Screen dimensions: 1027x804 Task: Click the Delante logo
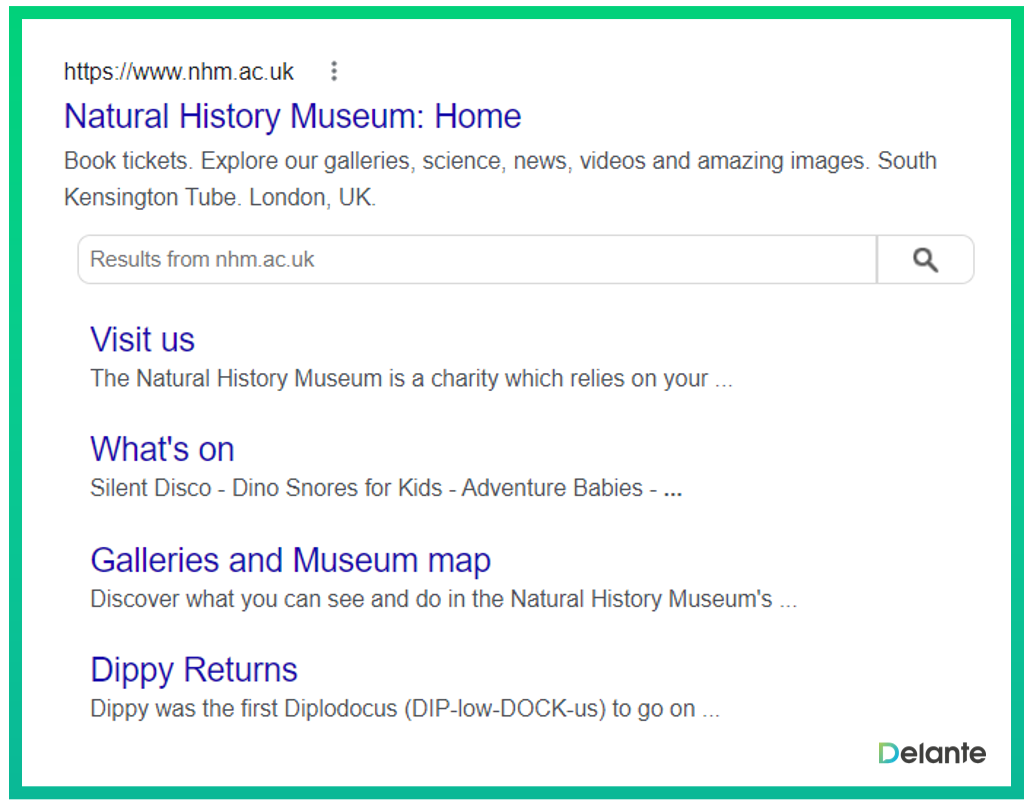[931, 753]
